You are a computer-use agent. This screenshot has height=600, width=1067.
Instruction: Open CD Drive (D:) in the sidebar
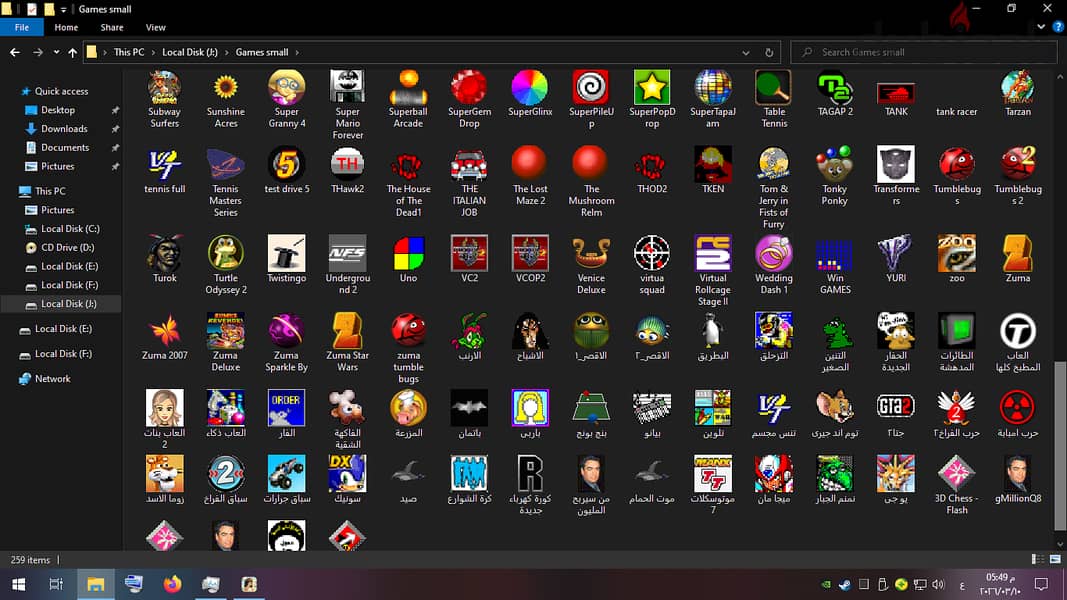pyautogui.click(x=67, y=248)
